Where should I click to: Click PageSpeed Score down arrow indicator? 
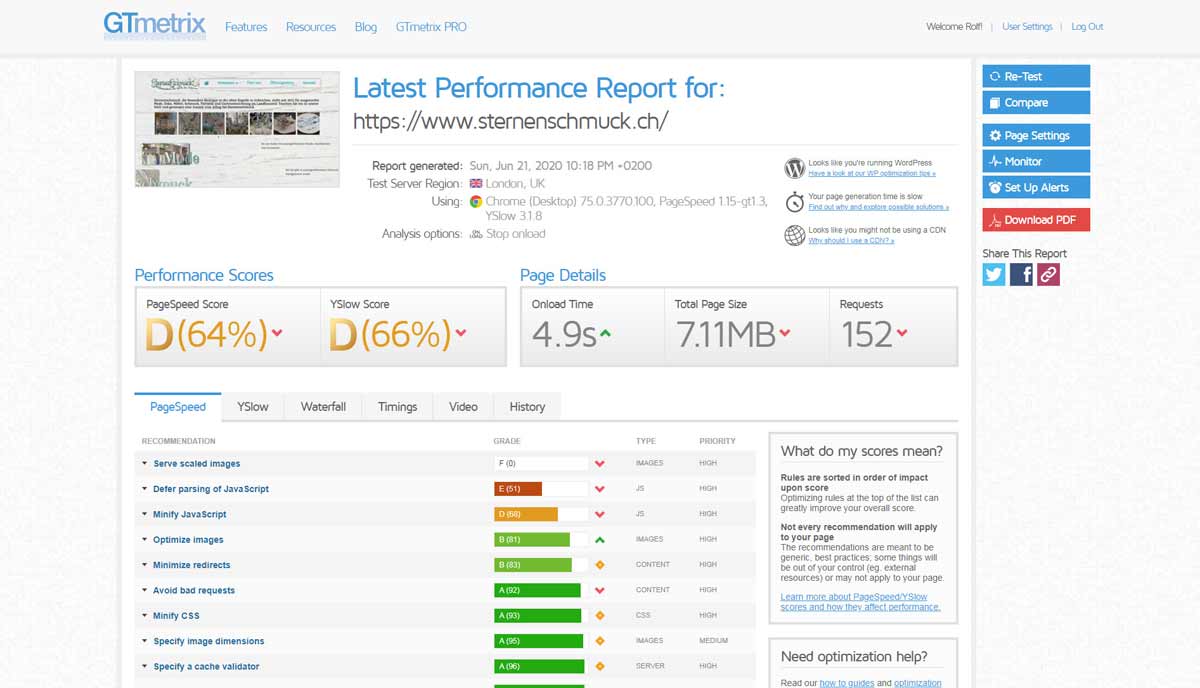point(277,333)
